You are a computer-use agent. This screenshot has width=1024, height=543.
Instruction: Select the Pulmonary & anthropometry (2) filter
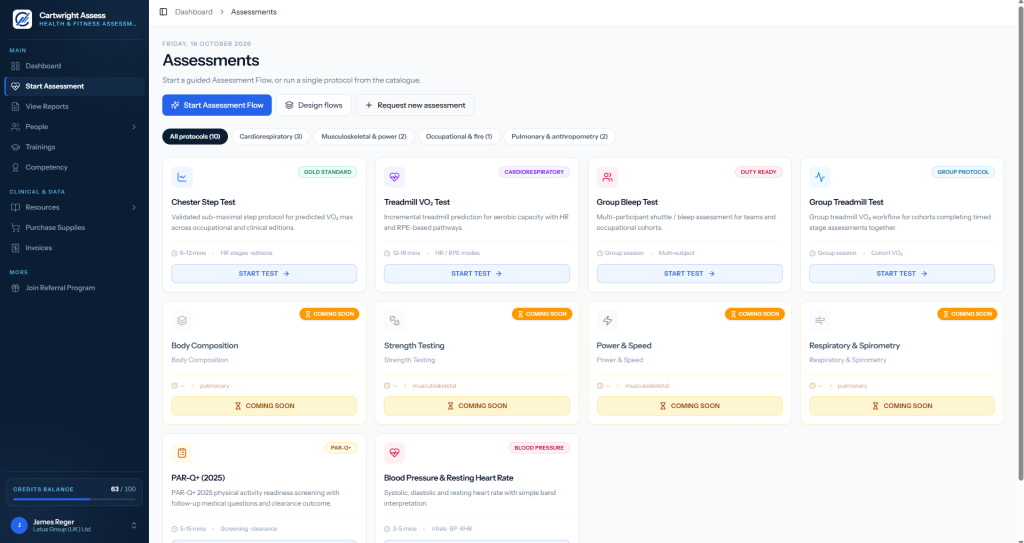[x=560, y=137]
